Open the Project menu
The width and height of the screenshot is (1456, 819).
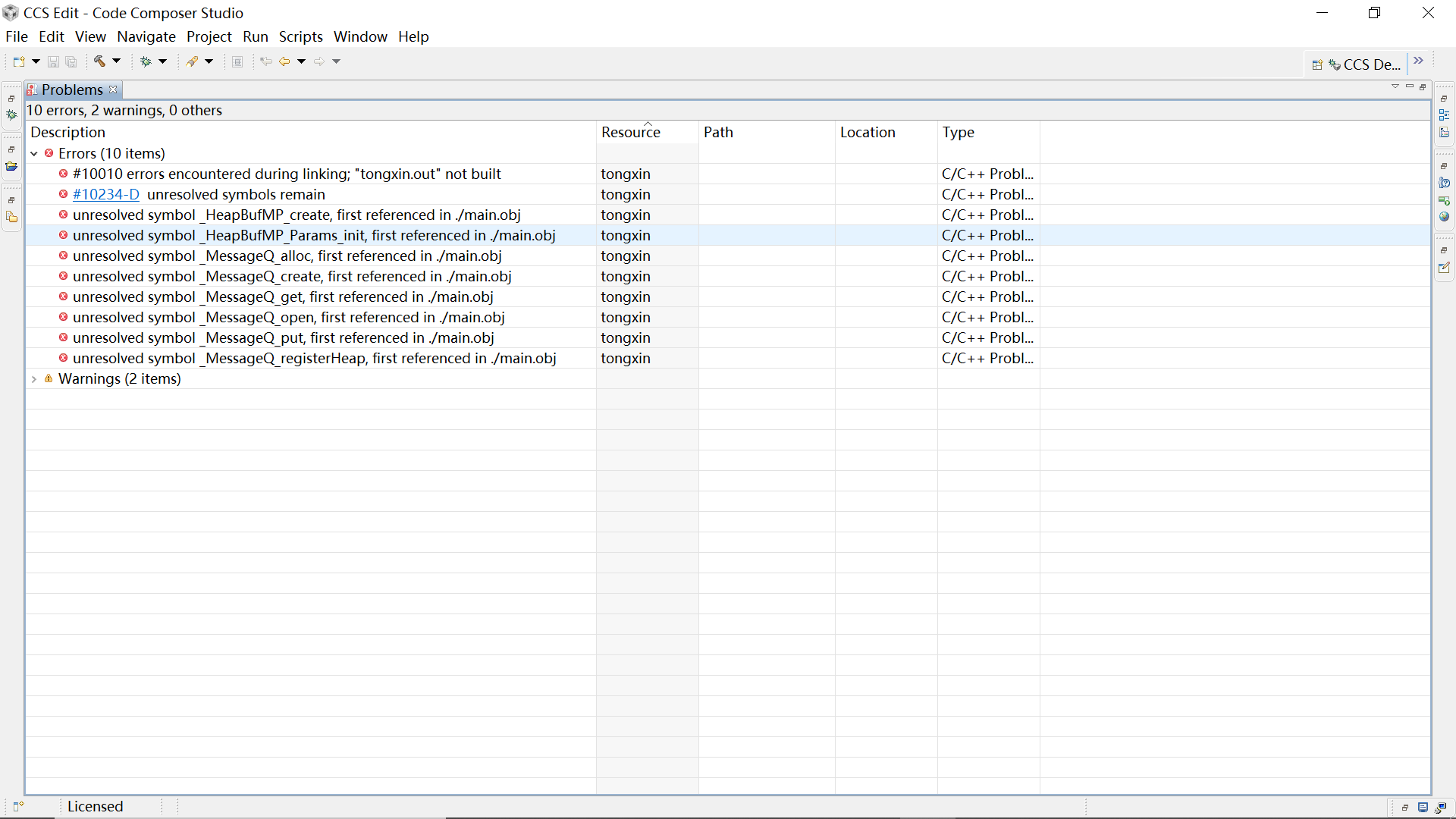(x=209, y=36)
